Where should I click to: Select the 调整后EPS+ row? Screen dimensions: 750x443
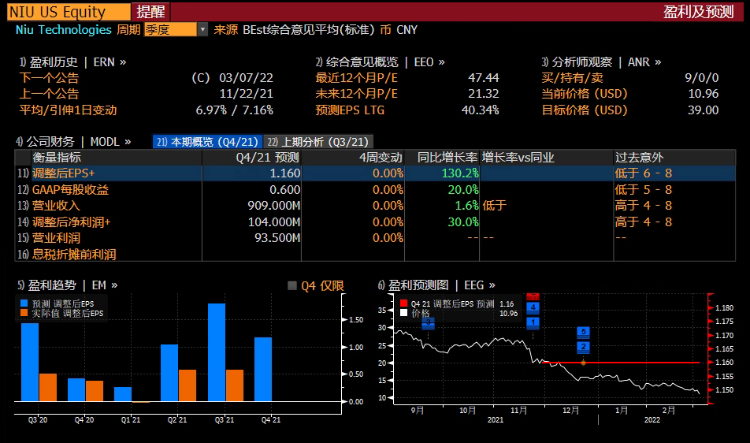click(x=375, y=173)
